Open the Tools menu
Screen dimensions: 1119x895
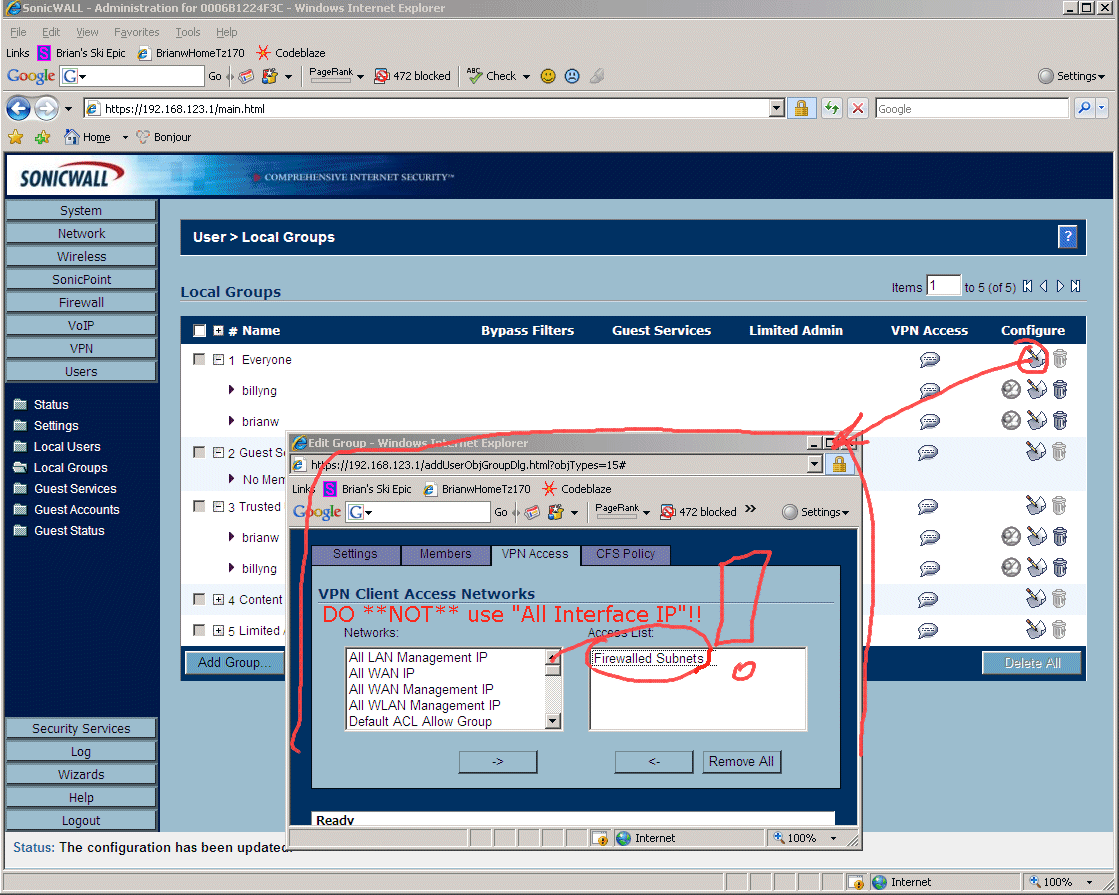(x=188, y=32)
